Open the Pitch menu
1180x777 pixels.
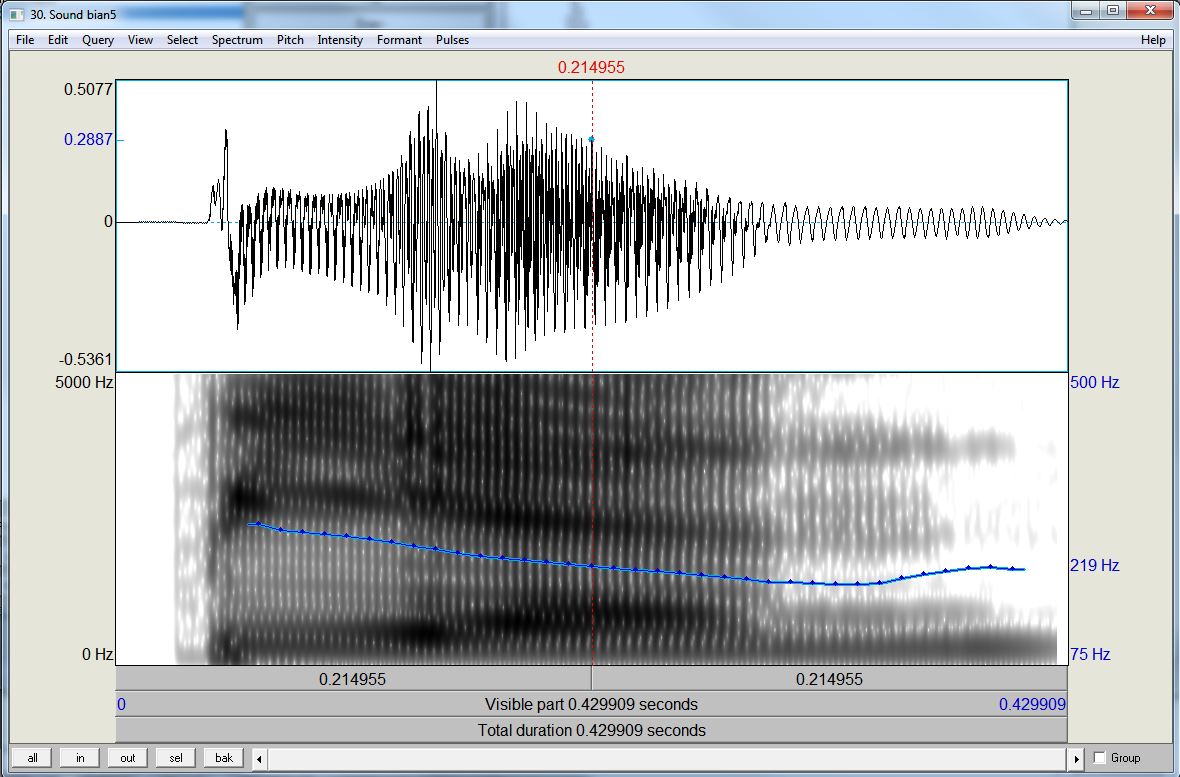click(290, 40)
